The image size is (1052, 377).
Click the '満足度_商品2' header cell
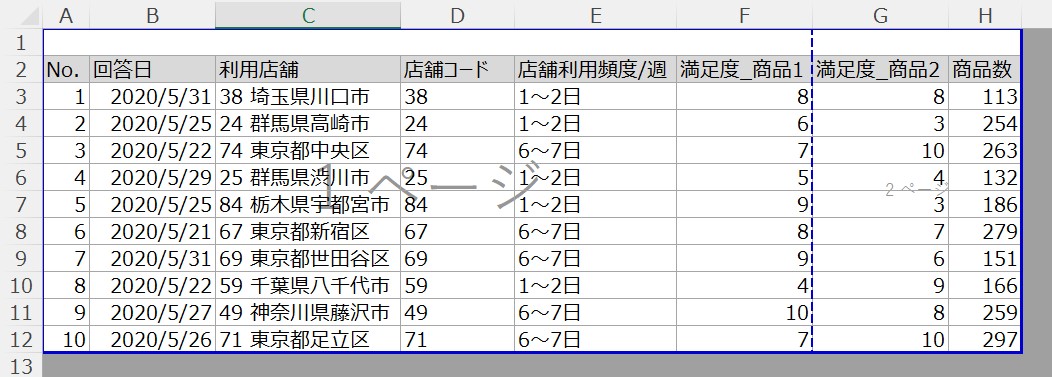(x=880, y=70)
